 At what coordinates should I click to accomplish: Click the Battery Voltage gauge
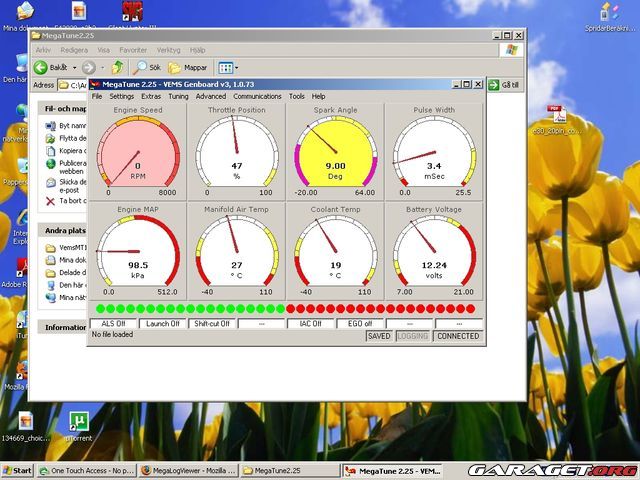434,249
